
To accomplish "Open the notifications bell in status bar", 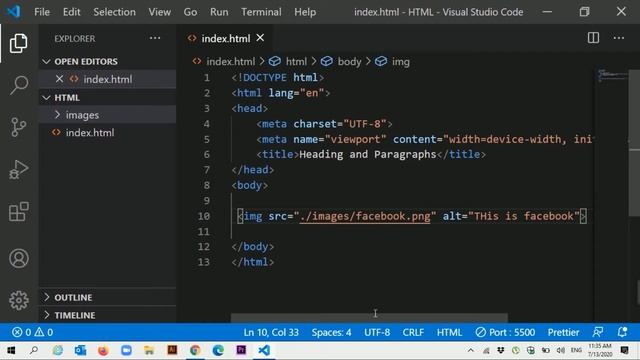I will coord(622,332).
